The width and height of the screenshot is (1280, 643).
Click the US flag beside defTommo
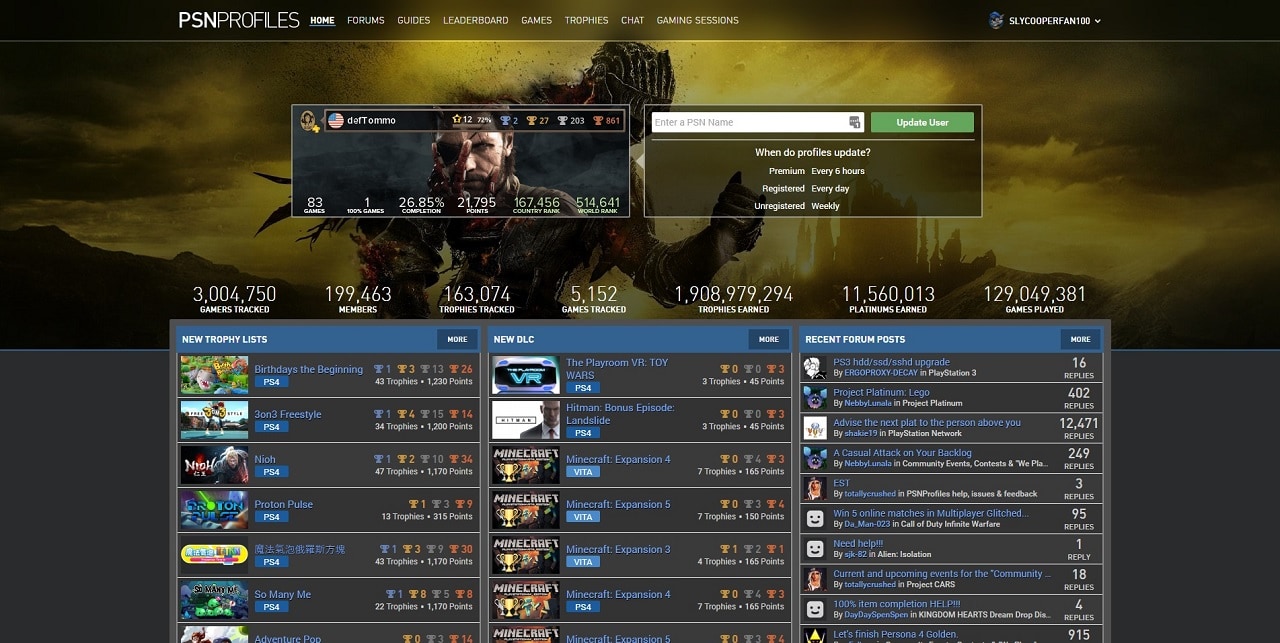point(336,119)
